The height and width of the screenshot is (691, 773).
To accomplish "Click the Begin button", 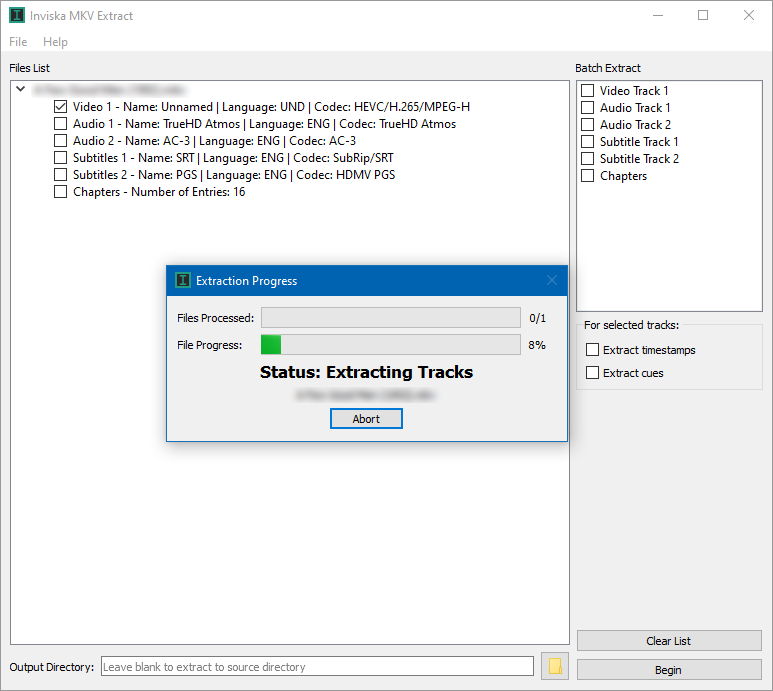I will 669,670.
